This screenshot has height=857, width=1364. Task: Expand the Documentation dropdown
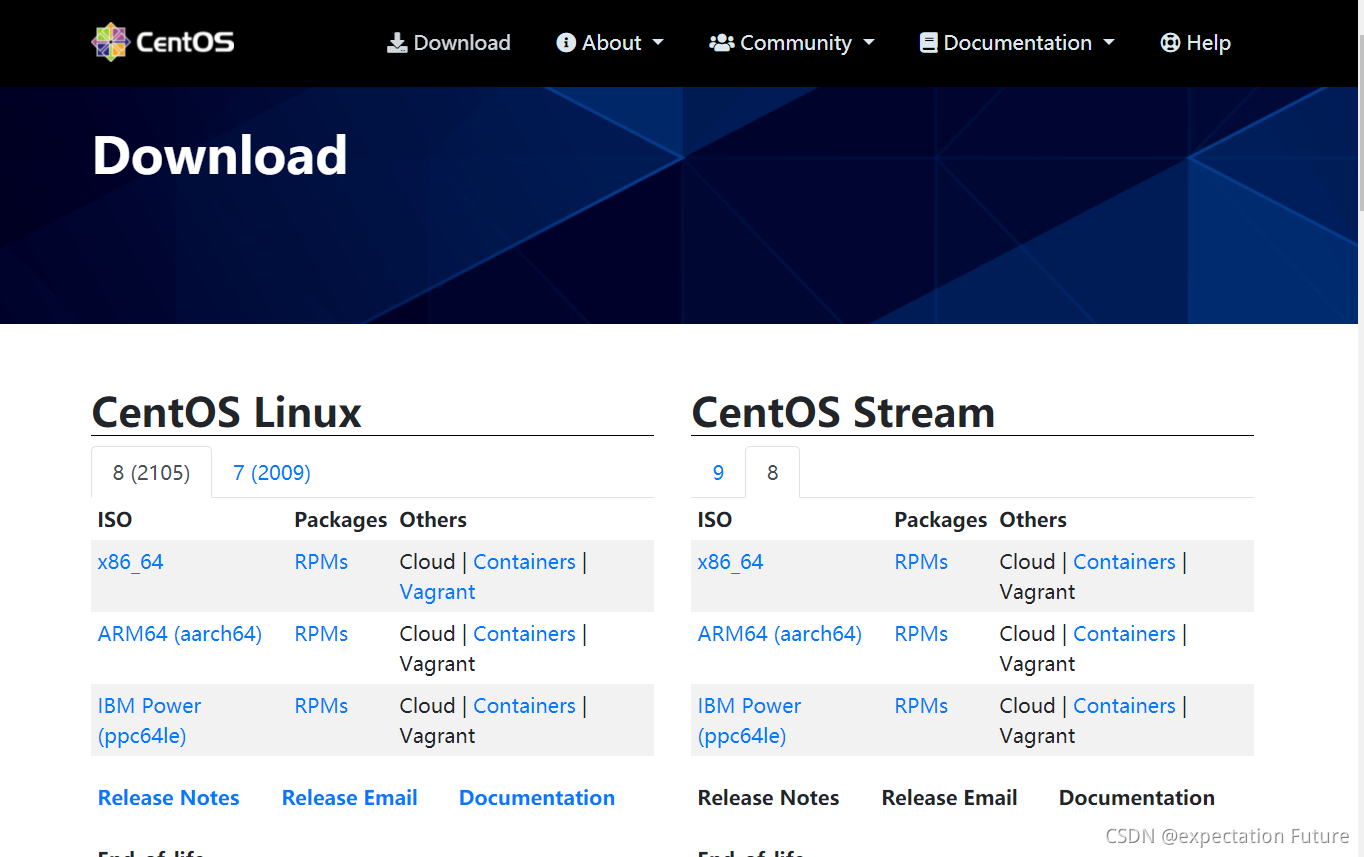[1016, 42]
